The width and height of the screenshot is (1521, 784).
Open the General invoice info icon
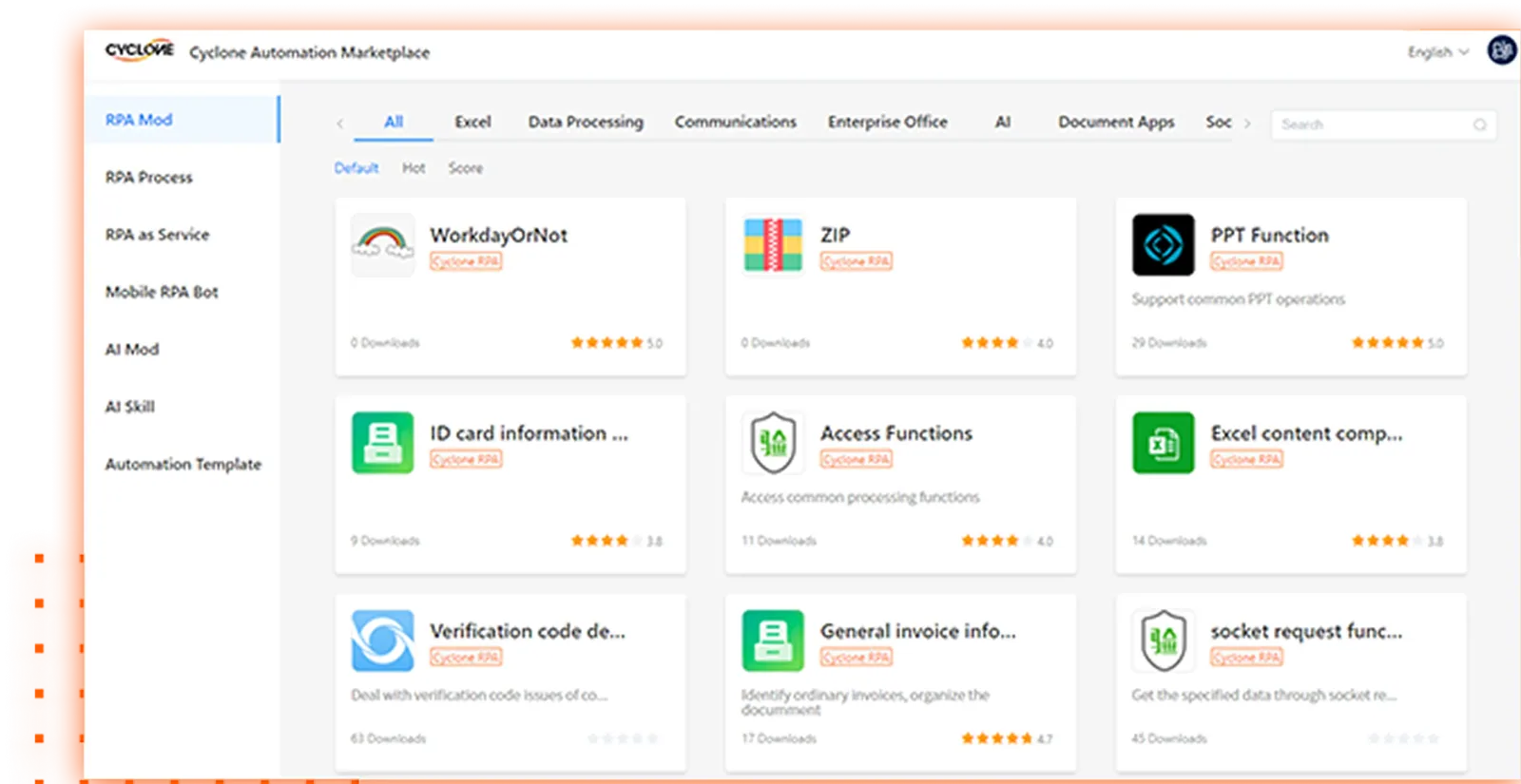(x=773, y=641)
